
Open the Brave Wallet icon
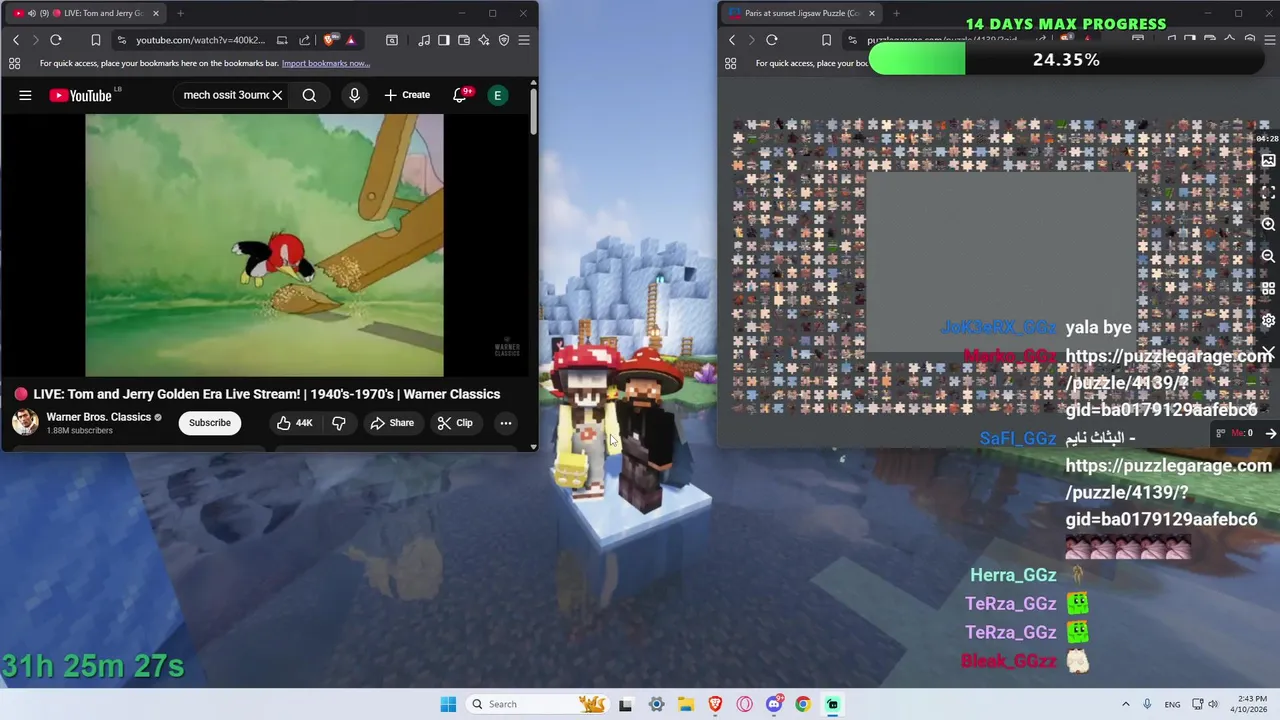click(x=464, y=40)
